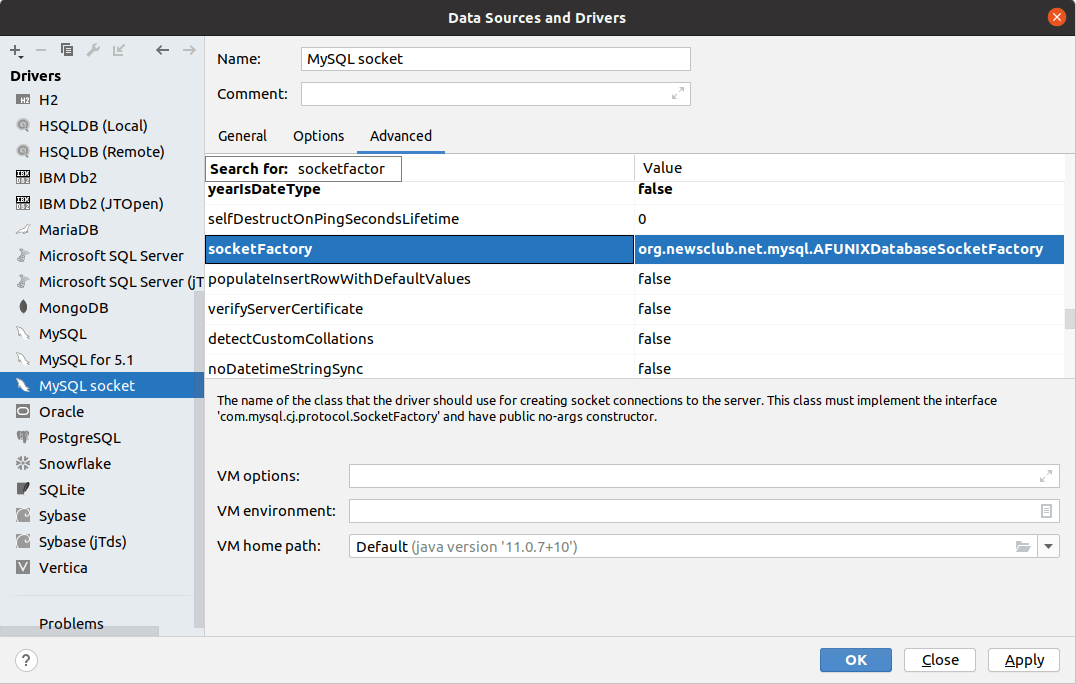This screenshot has width=1076, height=684.
Task: Open the General tab
Action: [x=242, y=136]
